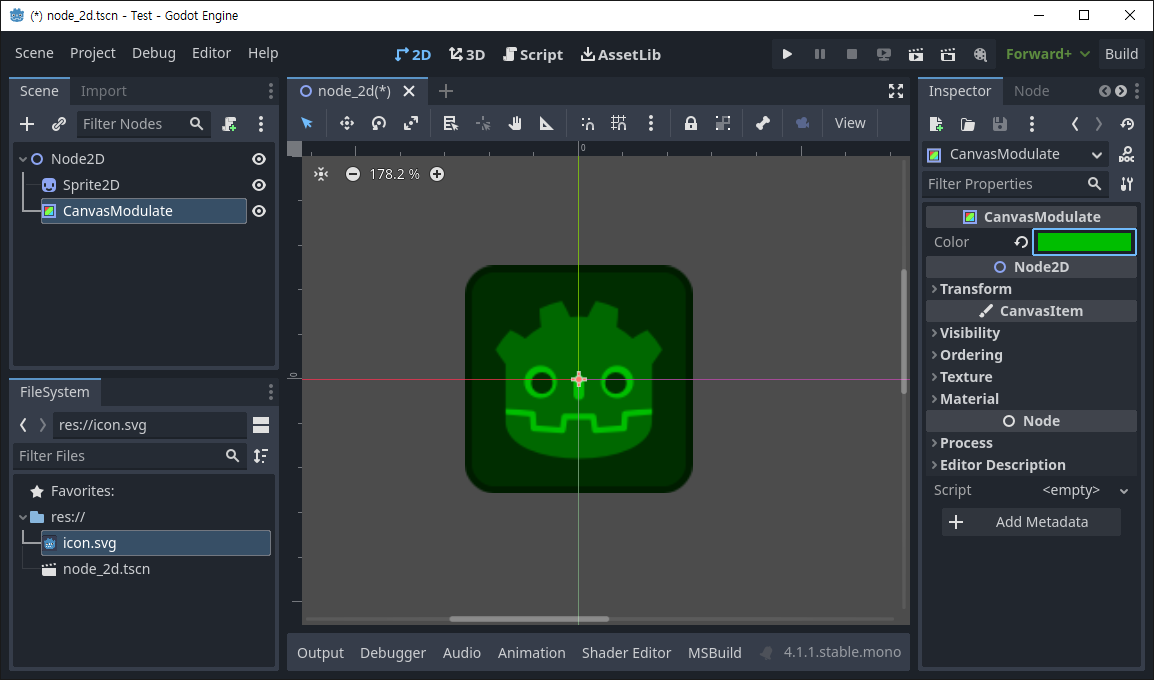
Task: Toggle Node2D visibility eye
Action: click(x=259, y=159)
